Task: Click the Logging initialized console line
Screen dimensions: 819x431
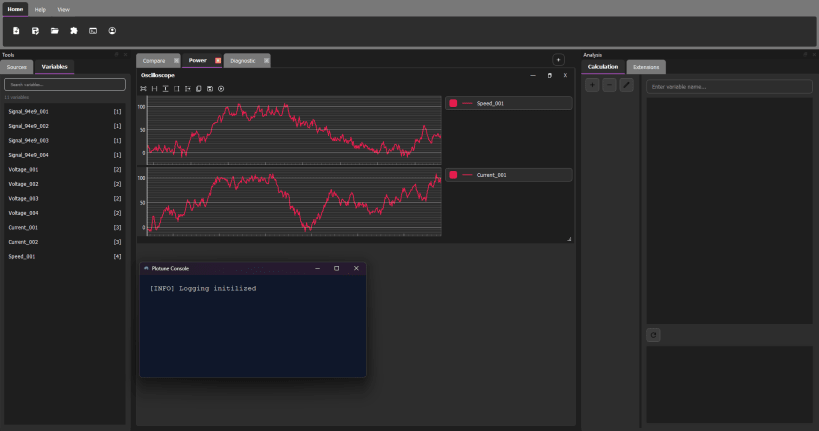Action: coord(203,288)
